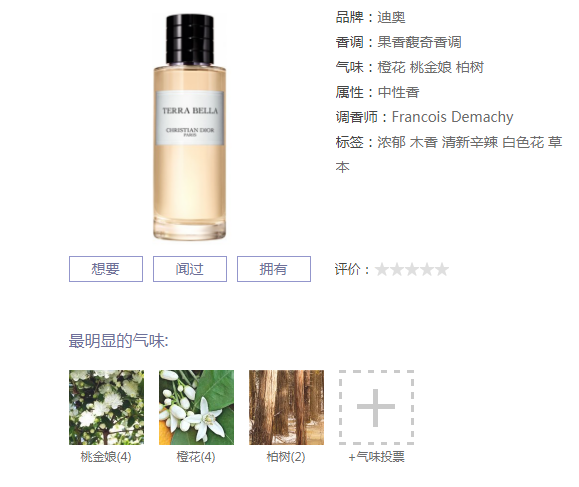Select the 柏树 tree thumbnail

(x=286, y=407)
